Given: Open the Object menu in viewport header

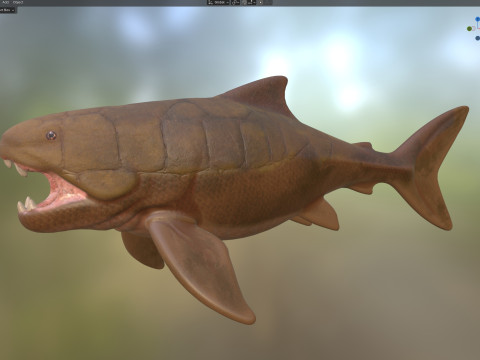Looking at the screenshot, I should click(18, 2).
